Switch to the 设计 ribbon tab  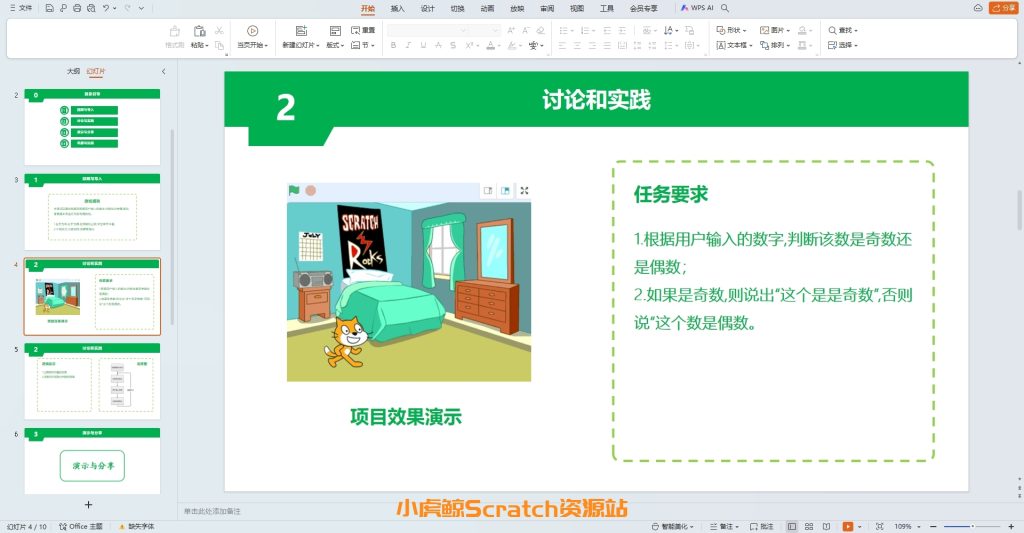(x=428, y=8)
